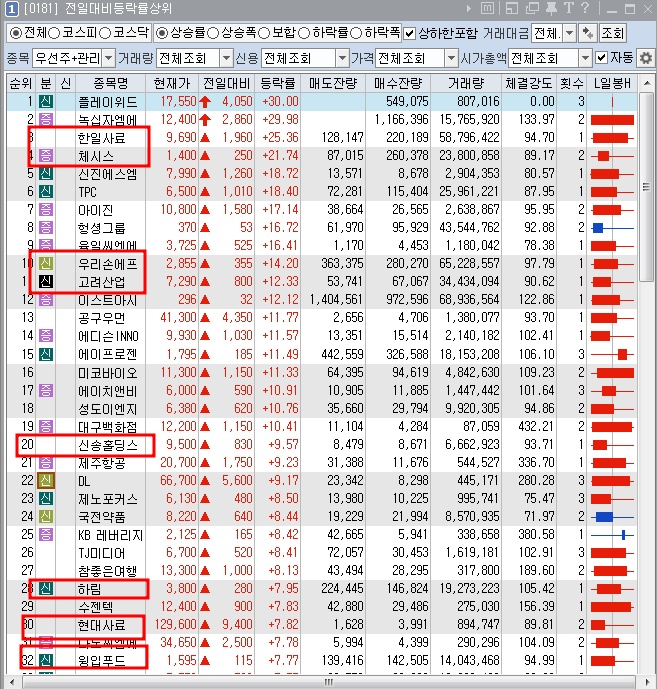This screenshot has height=689, width=657.
Task: Open the 시가총액 전체조회 dropdown
Action: (x=585, y=58)
